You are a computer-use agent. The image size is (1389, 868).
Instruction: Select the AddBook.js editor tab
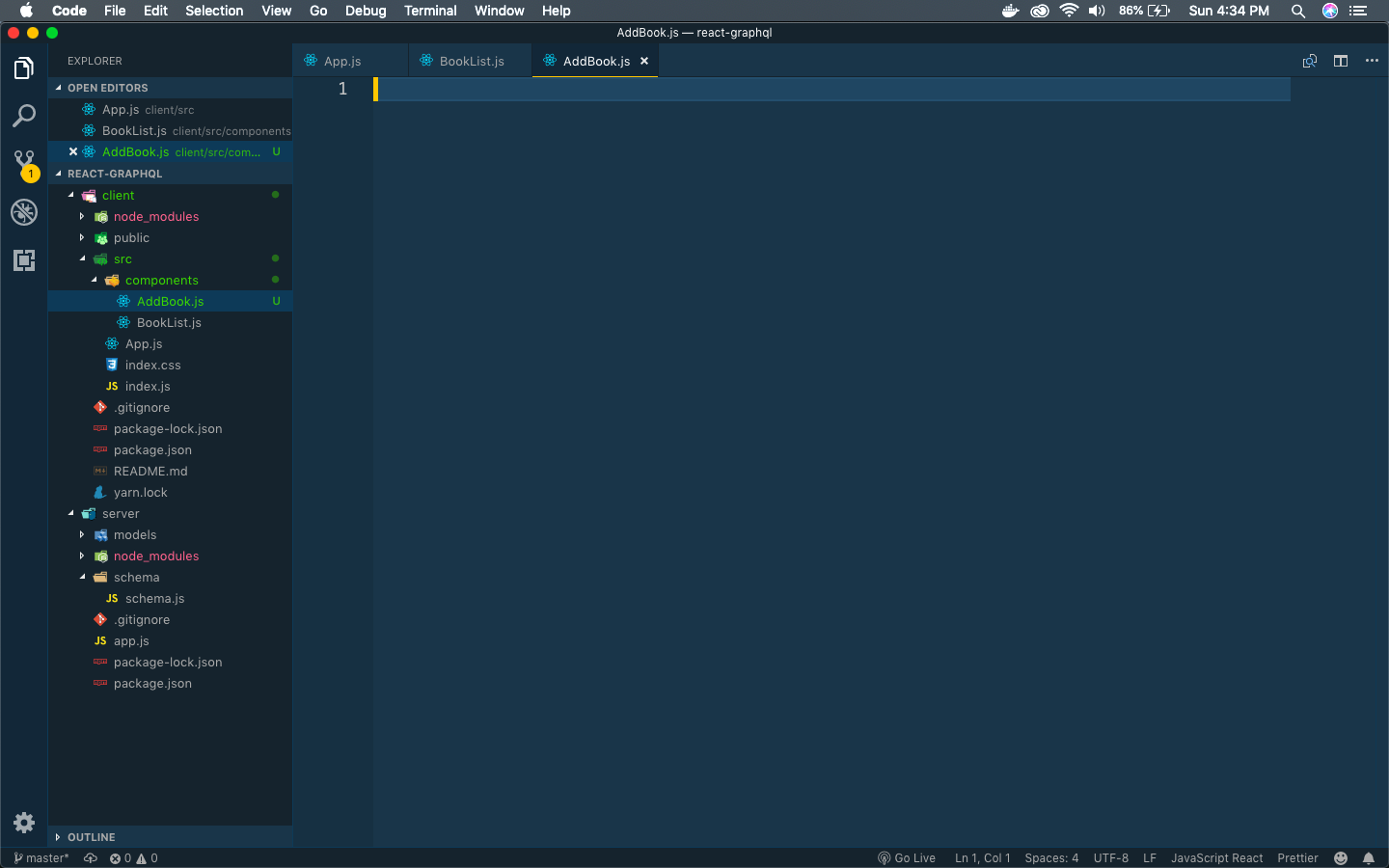coord(595,61)
